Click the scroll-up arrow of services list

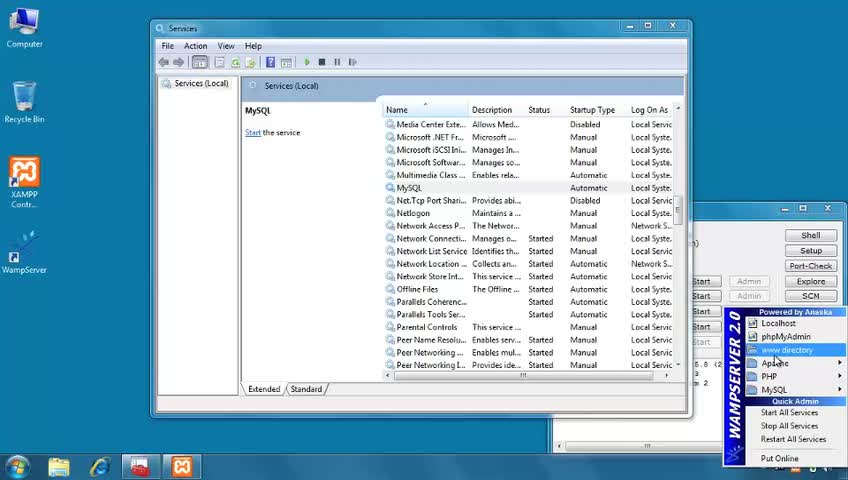(678, 109)
